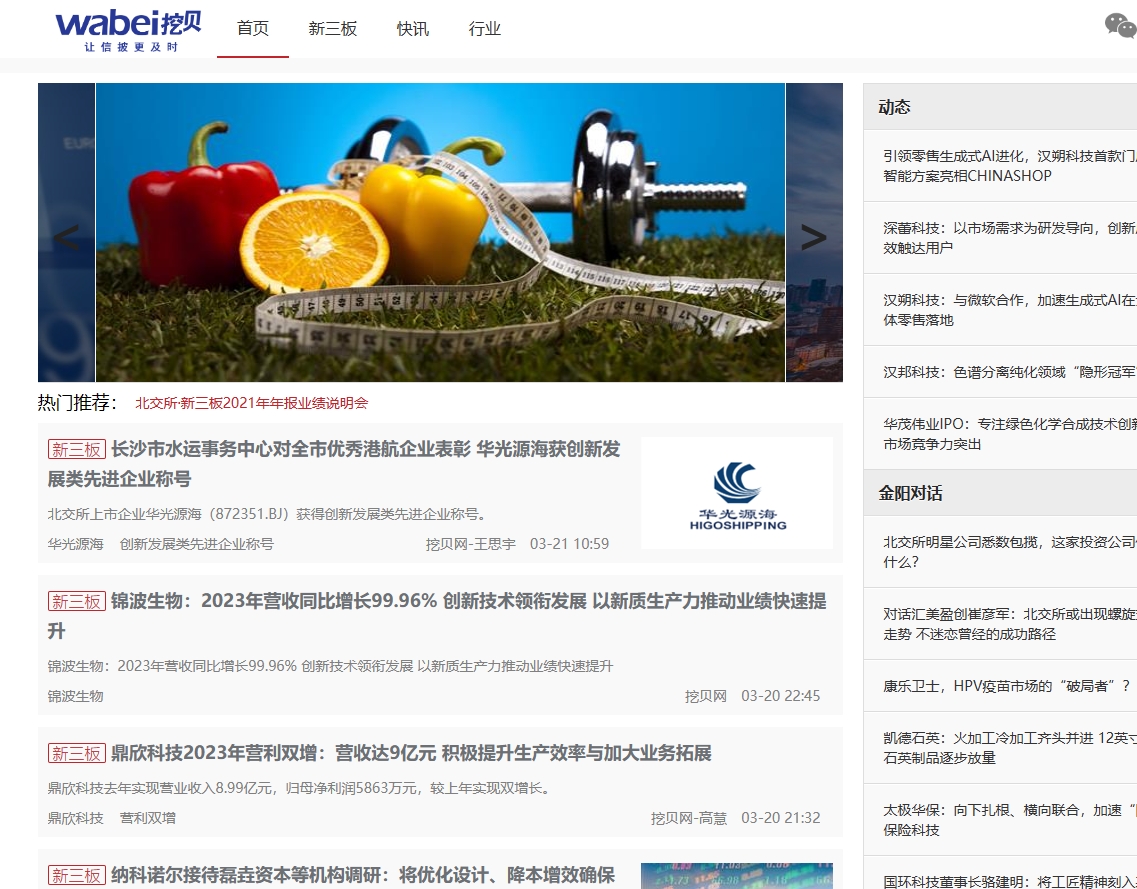Click the left carousel arrow

[x=66, y=236]
